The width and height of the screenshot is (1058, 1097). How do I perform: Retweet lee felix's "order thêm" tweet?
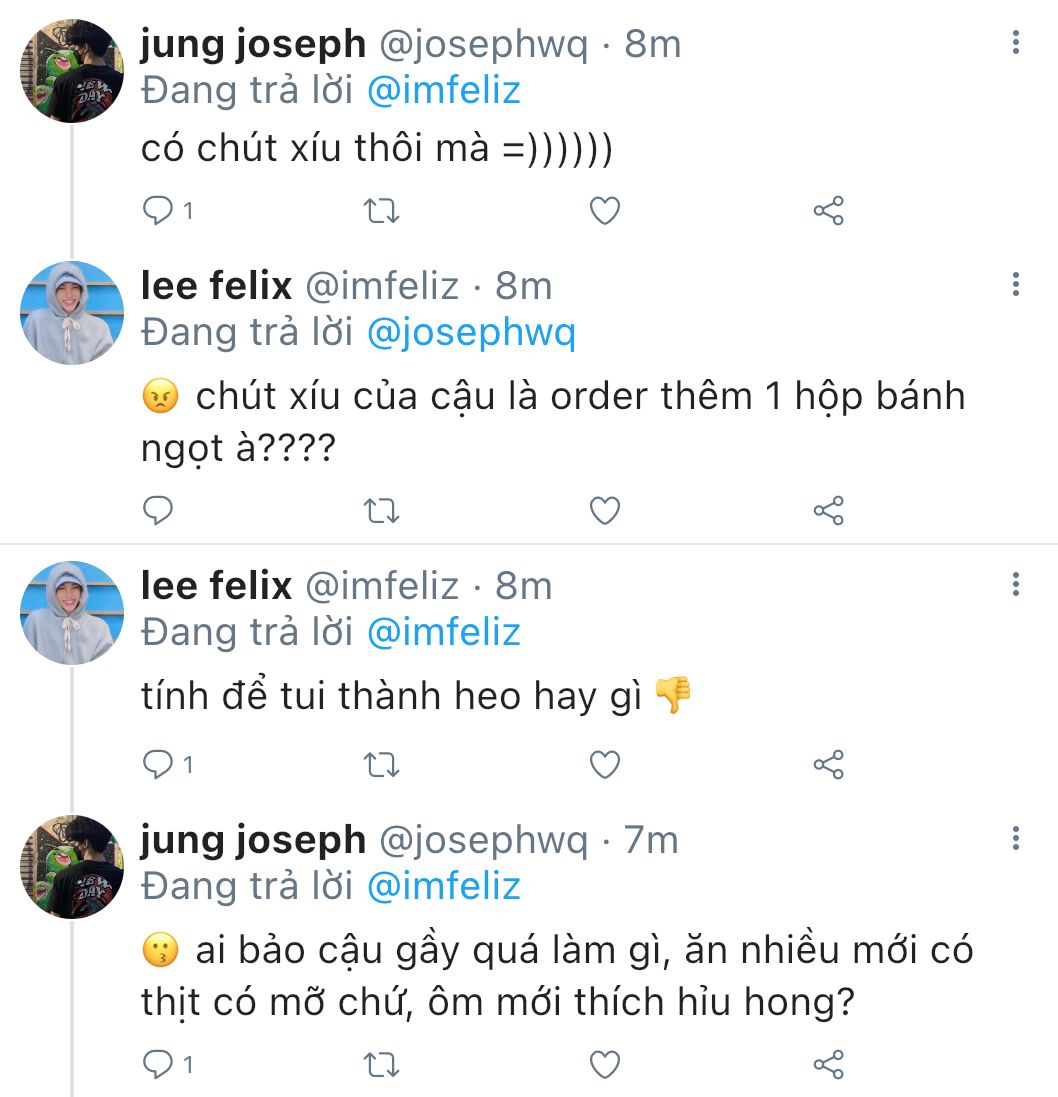pos(382,511)
